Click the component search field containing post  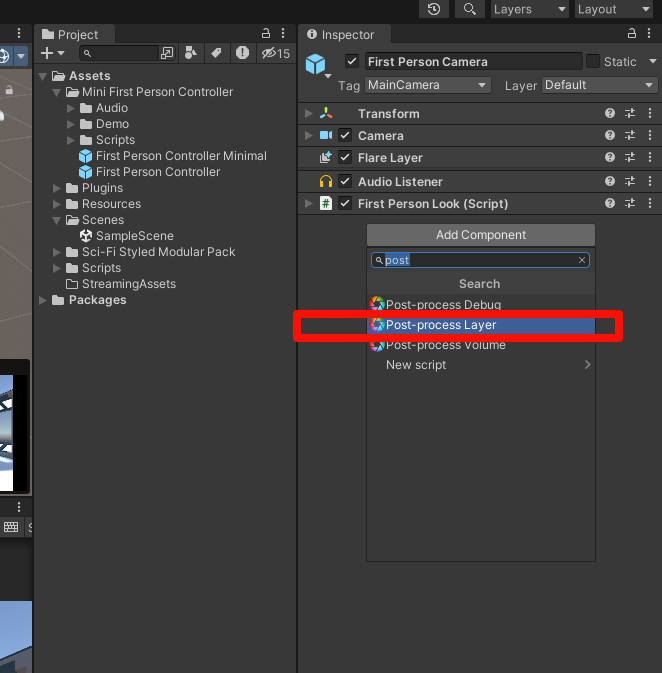(x=480, y=260)
